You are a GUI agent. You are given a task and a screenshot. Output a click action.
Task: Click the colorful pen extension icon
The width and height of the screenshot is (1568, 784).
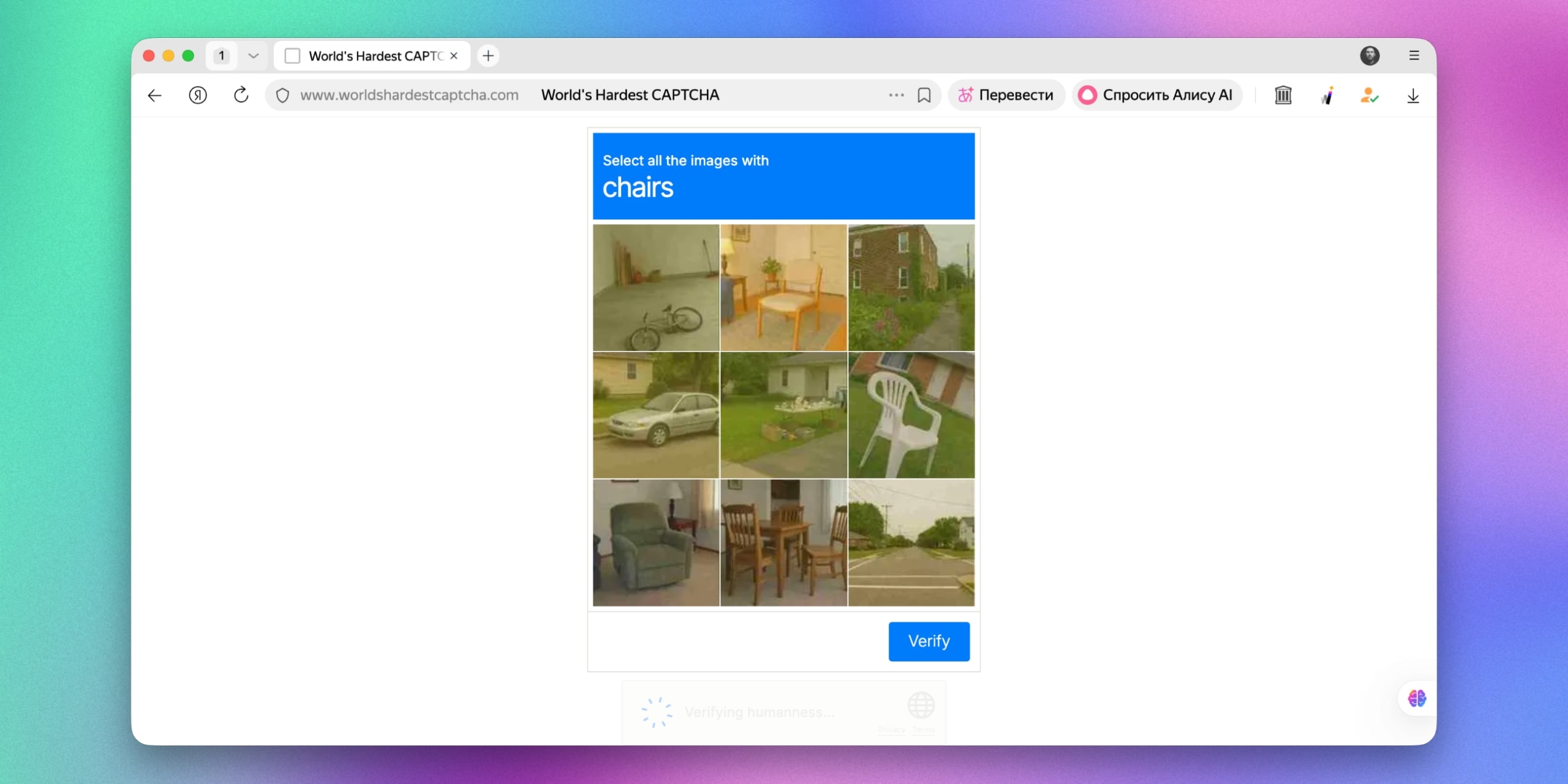click(x=1327, y=96)
